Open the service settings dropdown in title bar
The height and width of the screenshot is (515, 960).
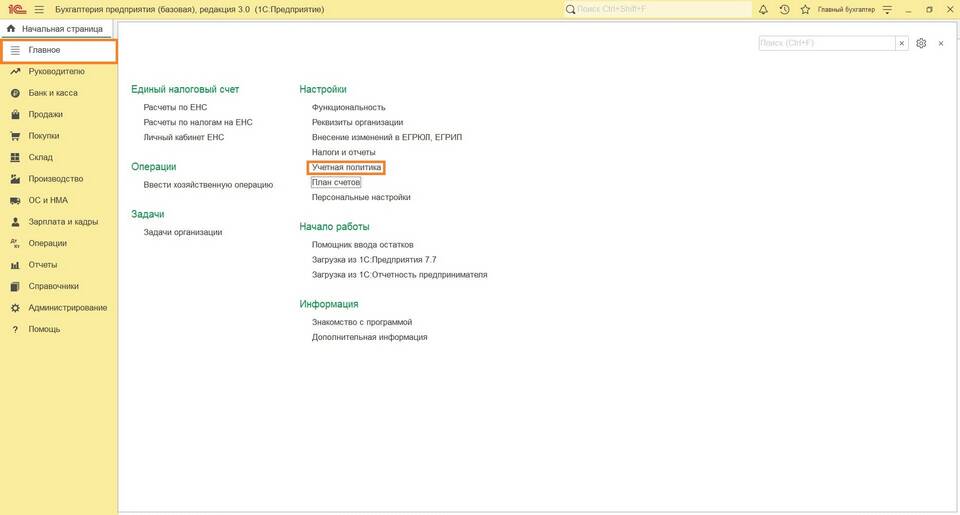pyautogui.click(x=886, y=9)
